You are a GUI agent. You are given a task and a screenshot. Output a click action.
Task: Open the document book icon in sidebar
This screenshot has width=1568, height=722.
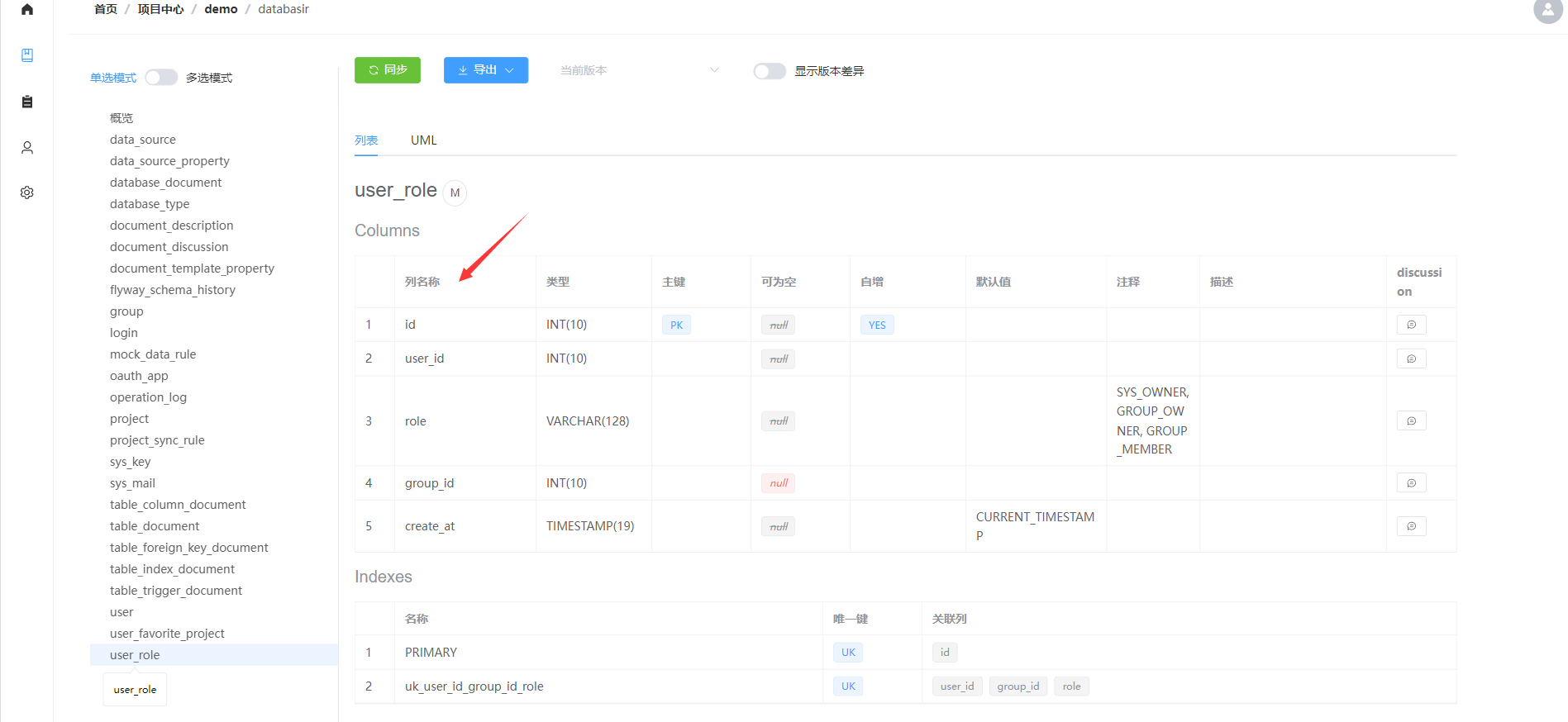tap(27, 55)
